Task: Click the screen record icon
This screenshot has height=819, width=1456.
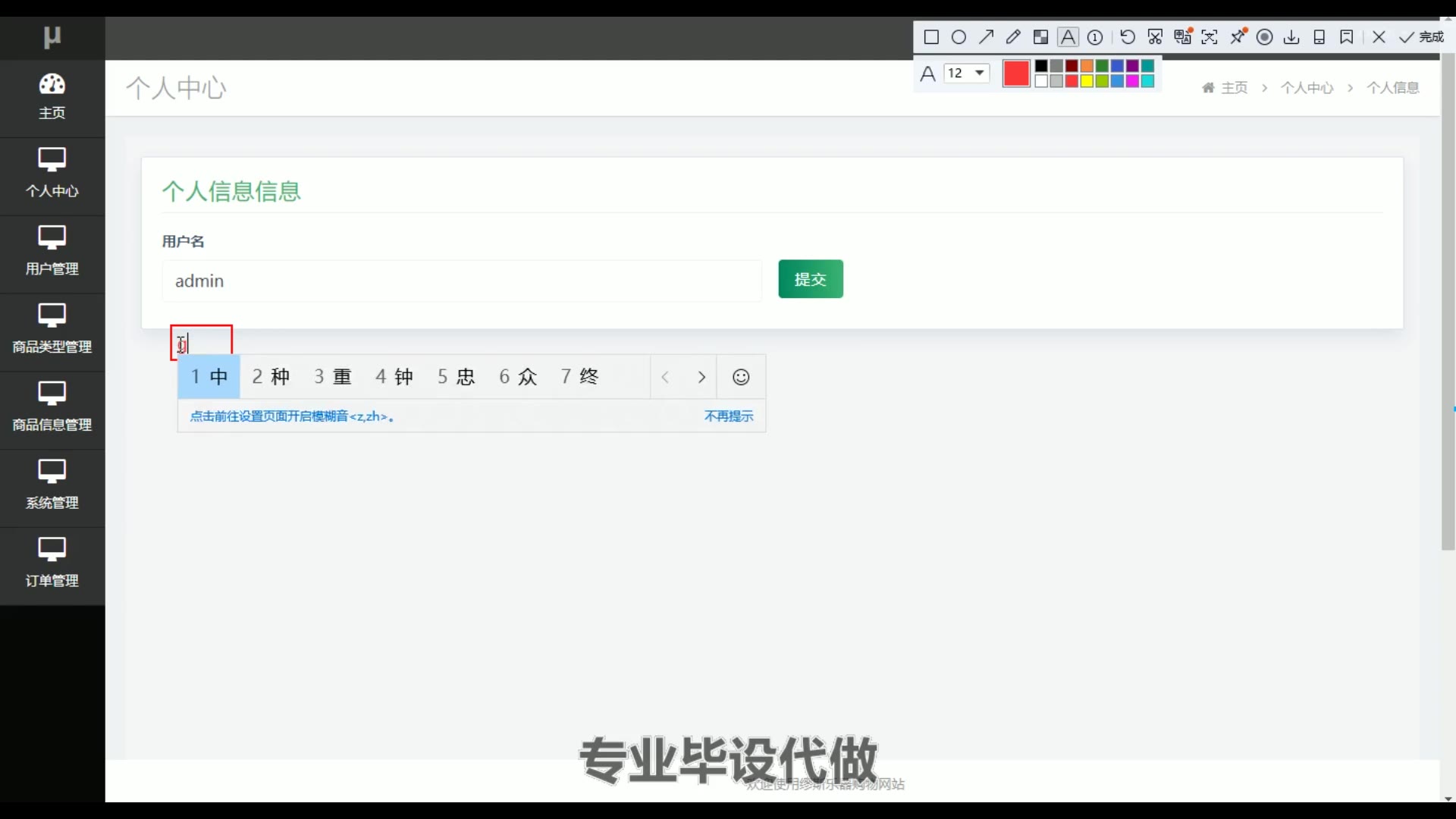Action: (x=1264, y=37)
